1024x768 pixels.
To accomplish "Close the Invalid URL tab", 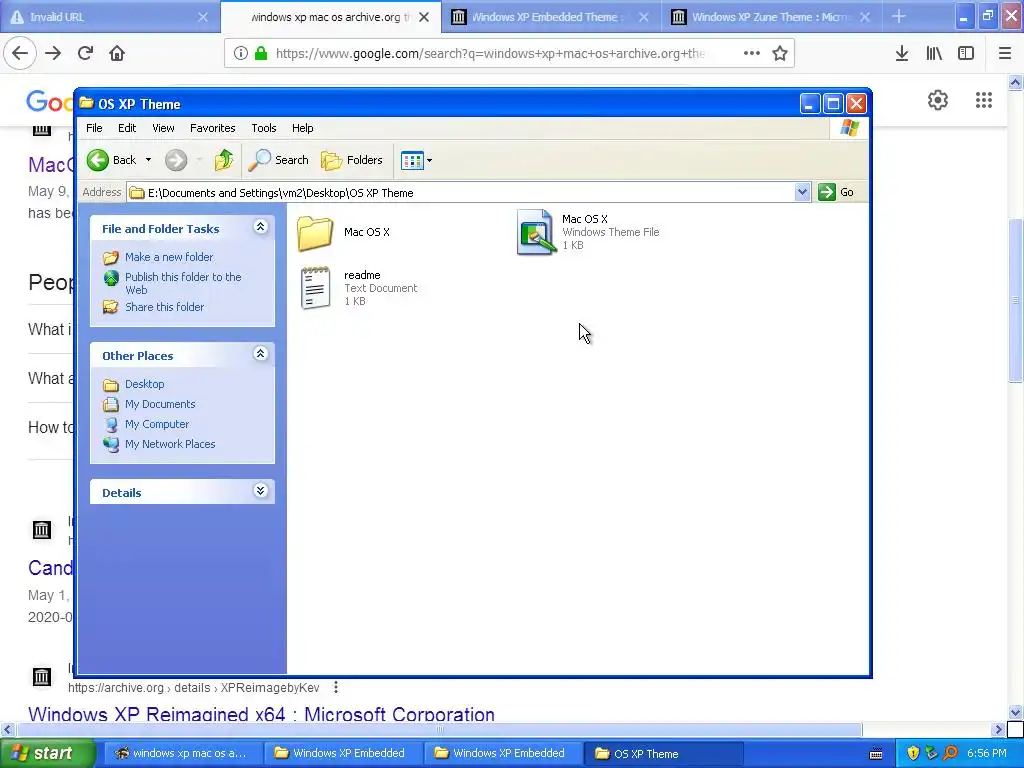I will (202, 17).
